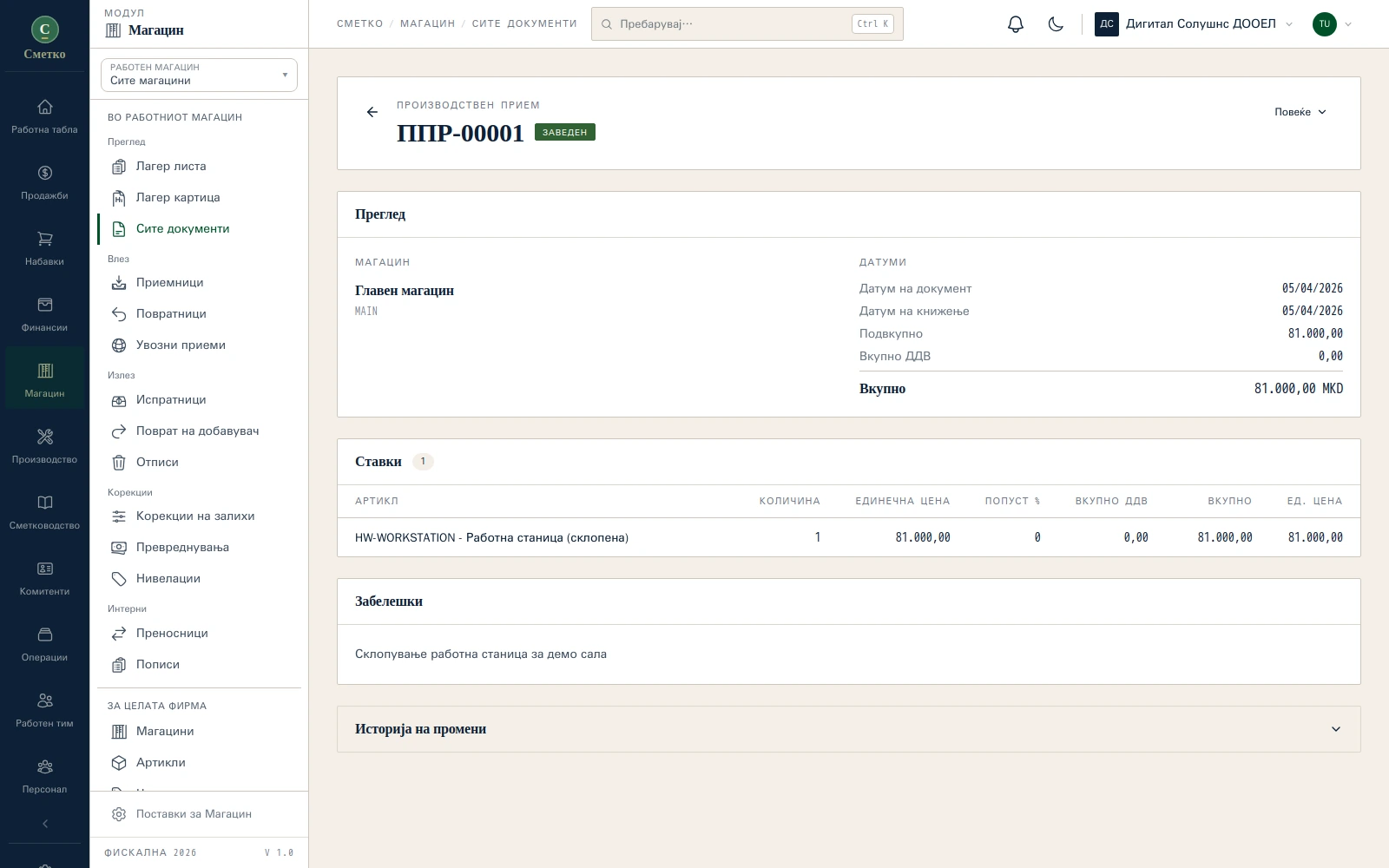Image resolution: width=1389 pixels, height=868 pixels.
Task: Open Пописи
Action: click(x=199, y=665)
